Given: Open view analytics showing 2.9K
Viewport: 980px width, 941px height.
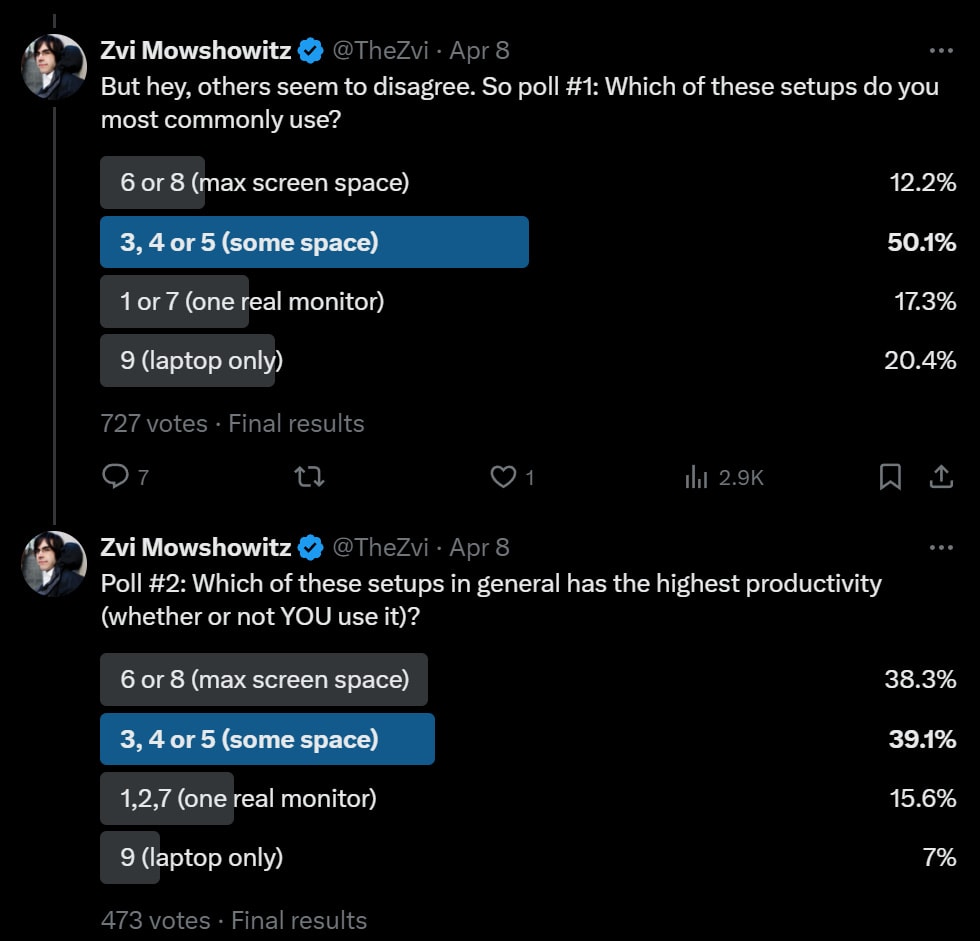Looking at the screenshot, I should 724,478.
